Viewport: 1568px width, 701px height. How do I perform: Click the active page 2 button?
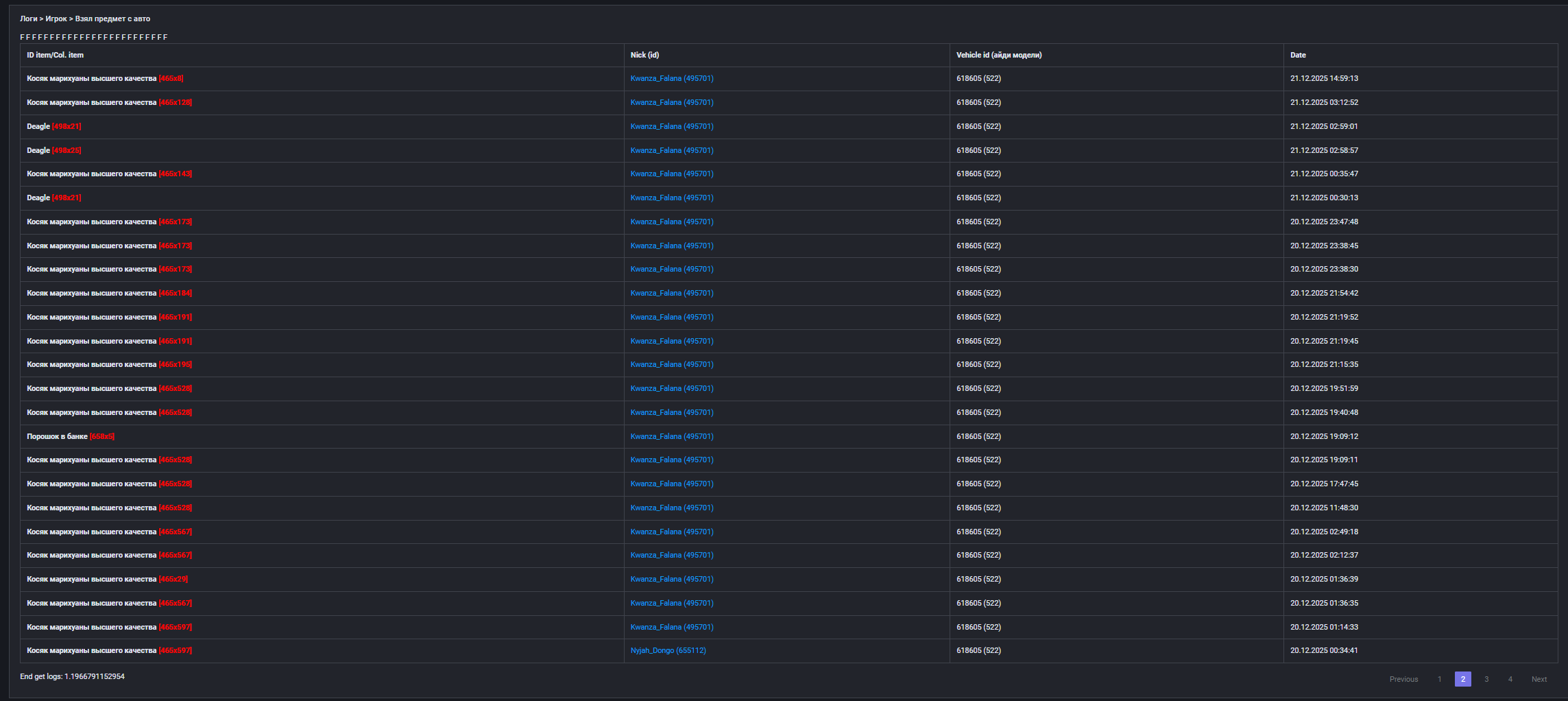point(1462,679)
